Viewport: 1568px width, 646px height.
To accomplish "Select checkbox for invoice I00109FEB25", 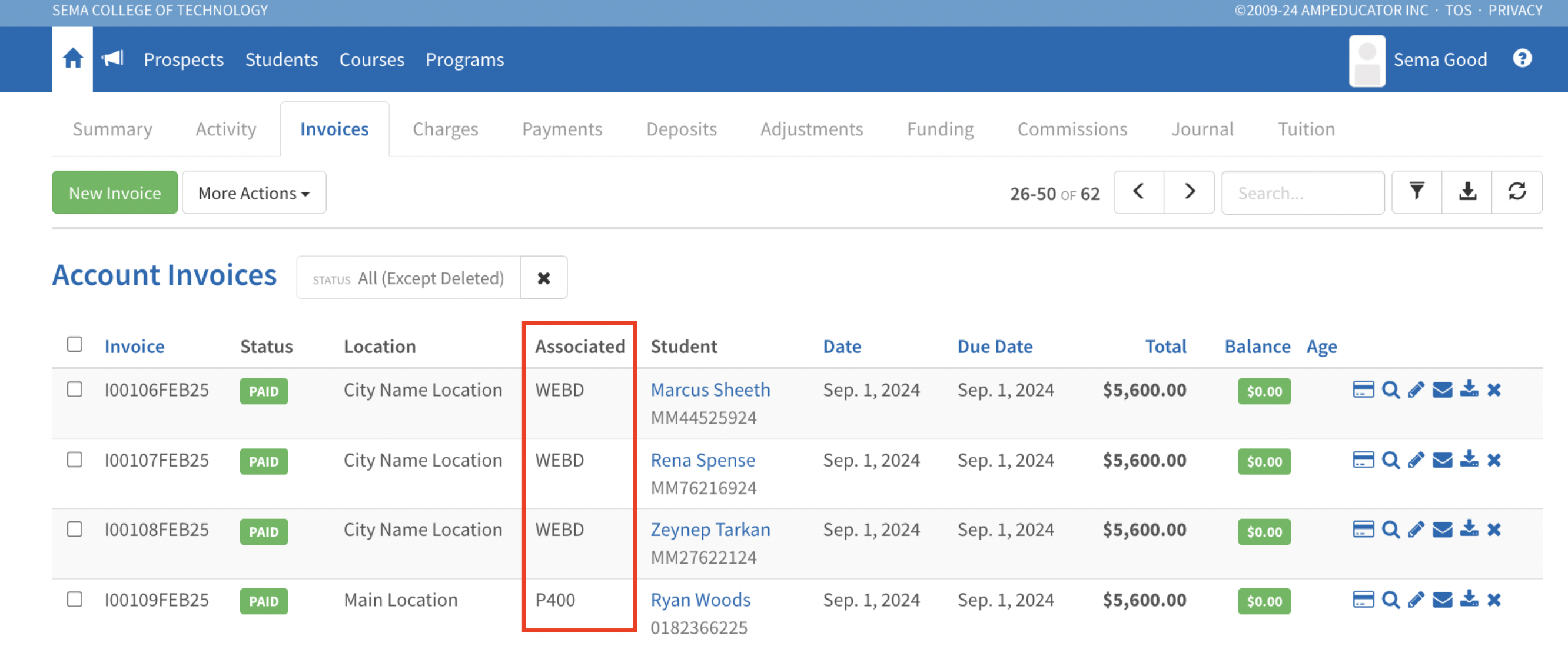I will coord(74,600).
